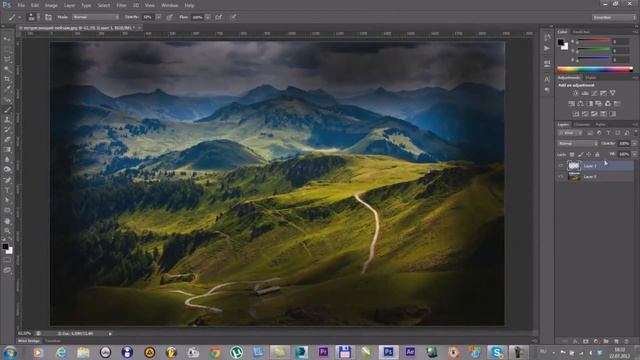Open After Effects from the taskbar
This screenshot has width=640, height=360.
coord(410,352)
